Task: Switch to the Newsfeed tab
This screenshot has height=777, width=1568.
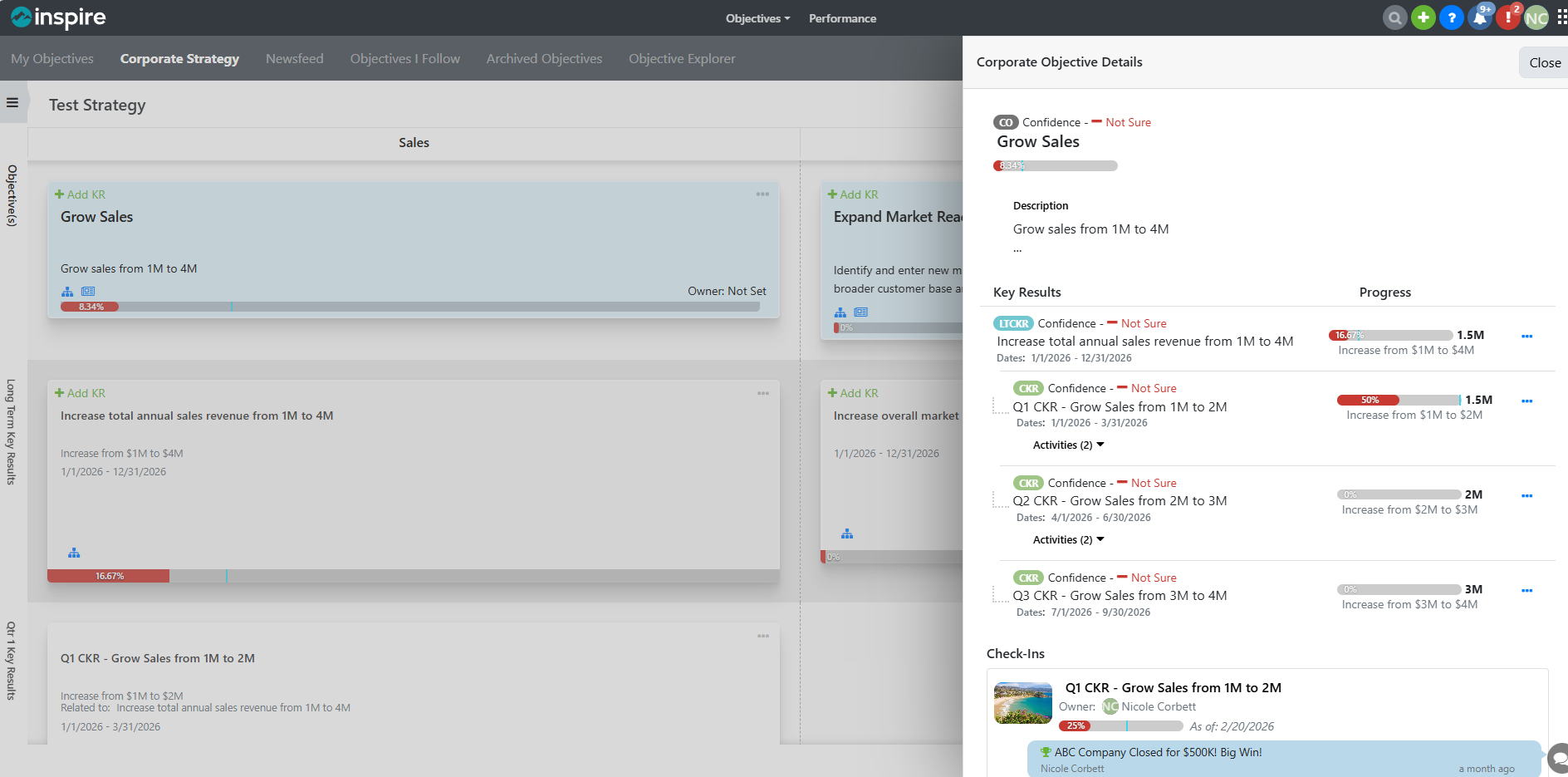Action: [294, 59]
